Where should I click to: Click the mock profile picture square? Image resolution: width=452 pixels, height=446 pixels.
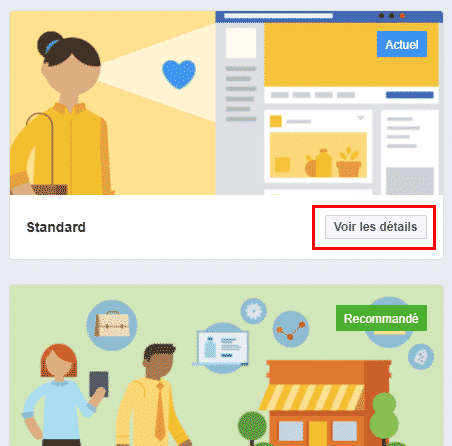pos(241,43)
